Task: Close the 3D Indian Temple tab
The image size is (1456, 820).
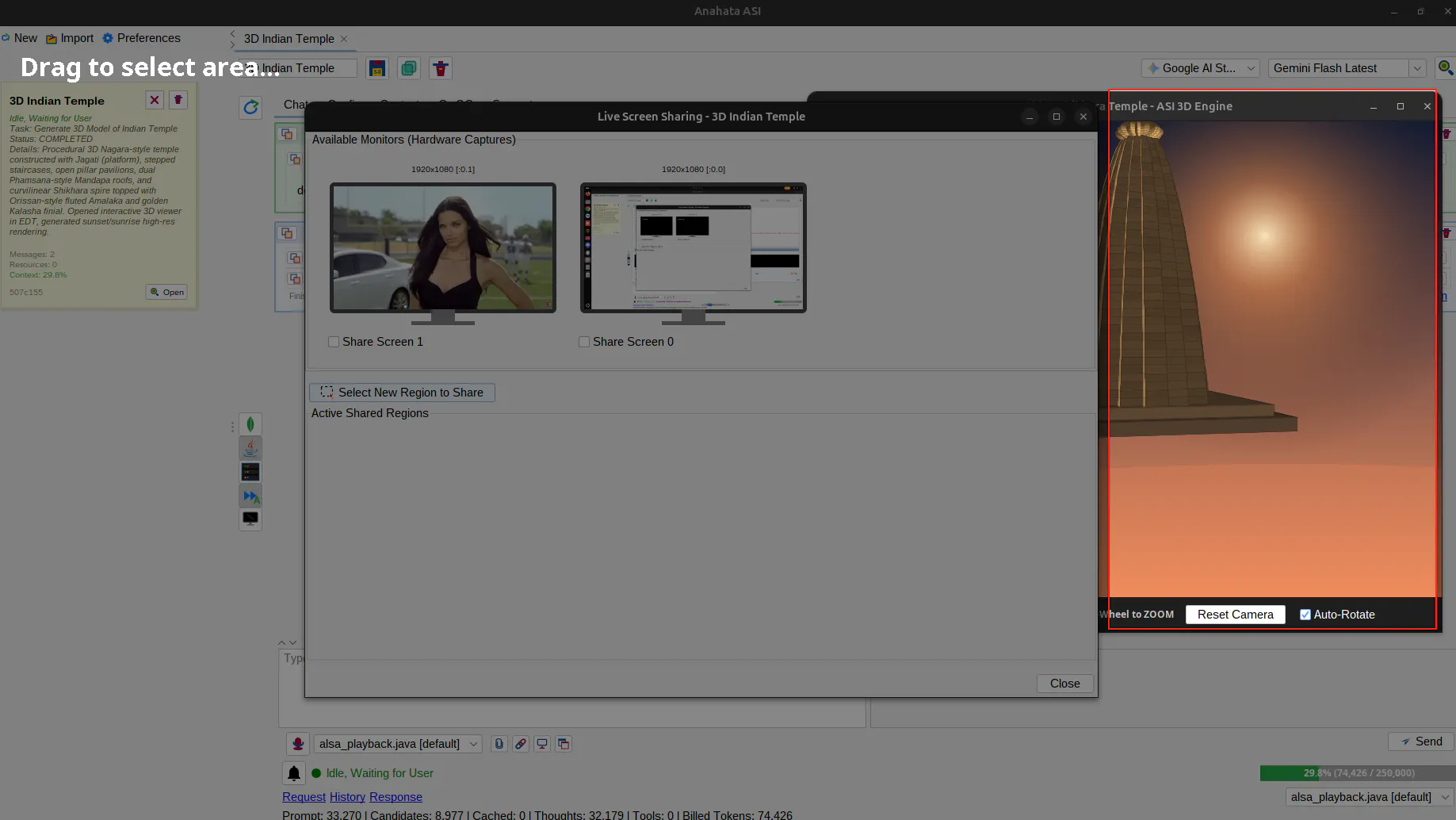Action: tap(344, 39)
